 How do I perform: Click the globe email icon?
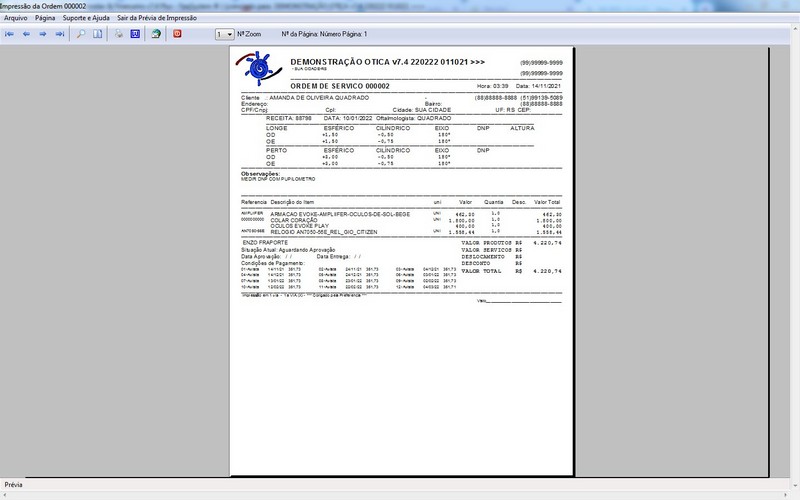point(156,34)
